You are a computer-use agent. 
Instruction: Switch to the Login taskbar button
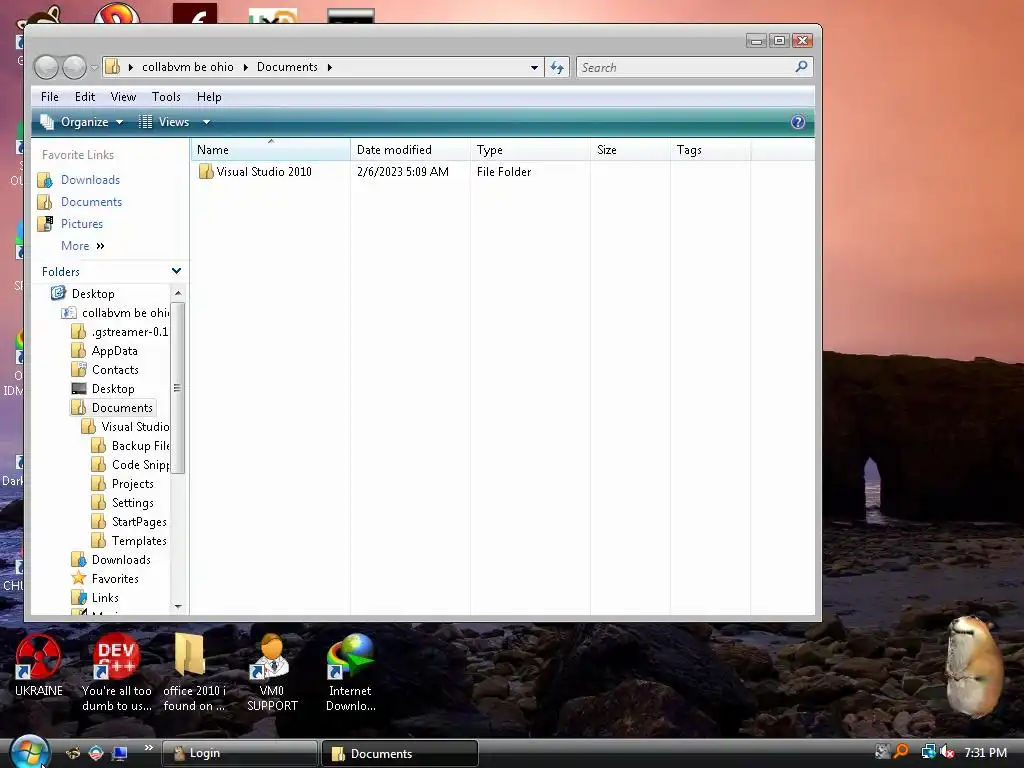pyautogui.click(x=239, y=753)
